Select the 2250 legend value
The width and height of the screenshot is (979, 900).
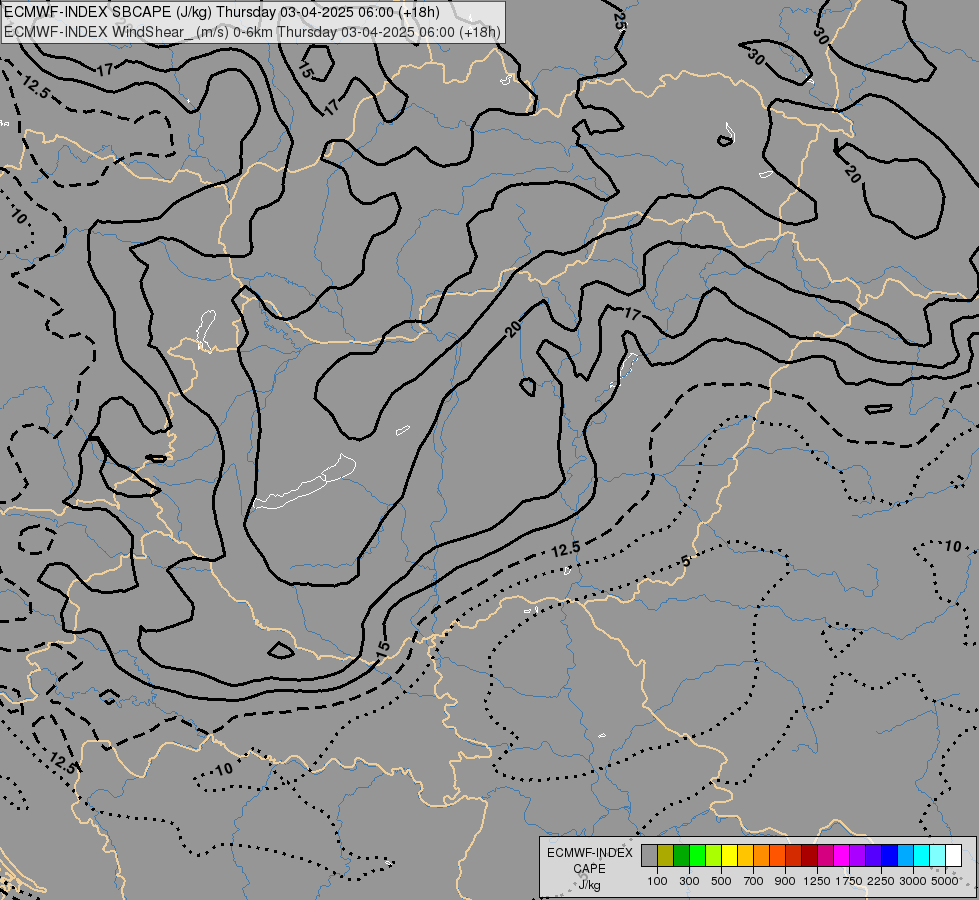click(x=881, y=881)
